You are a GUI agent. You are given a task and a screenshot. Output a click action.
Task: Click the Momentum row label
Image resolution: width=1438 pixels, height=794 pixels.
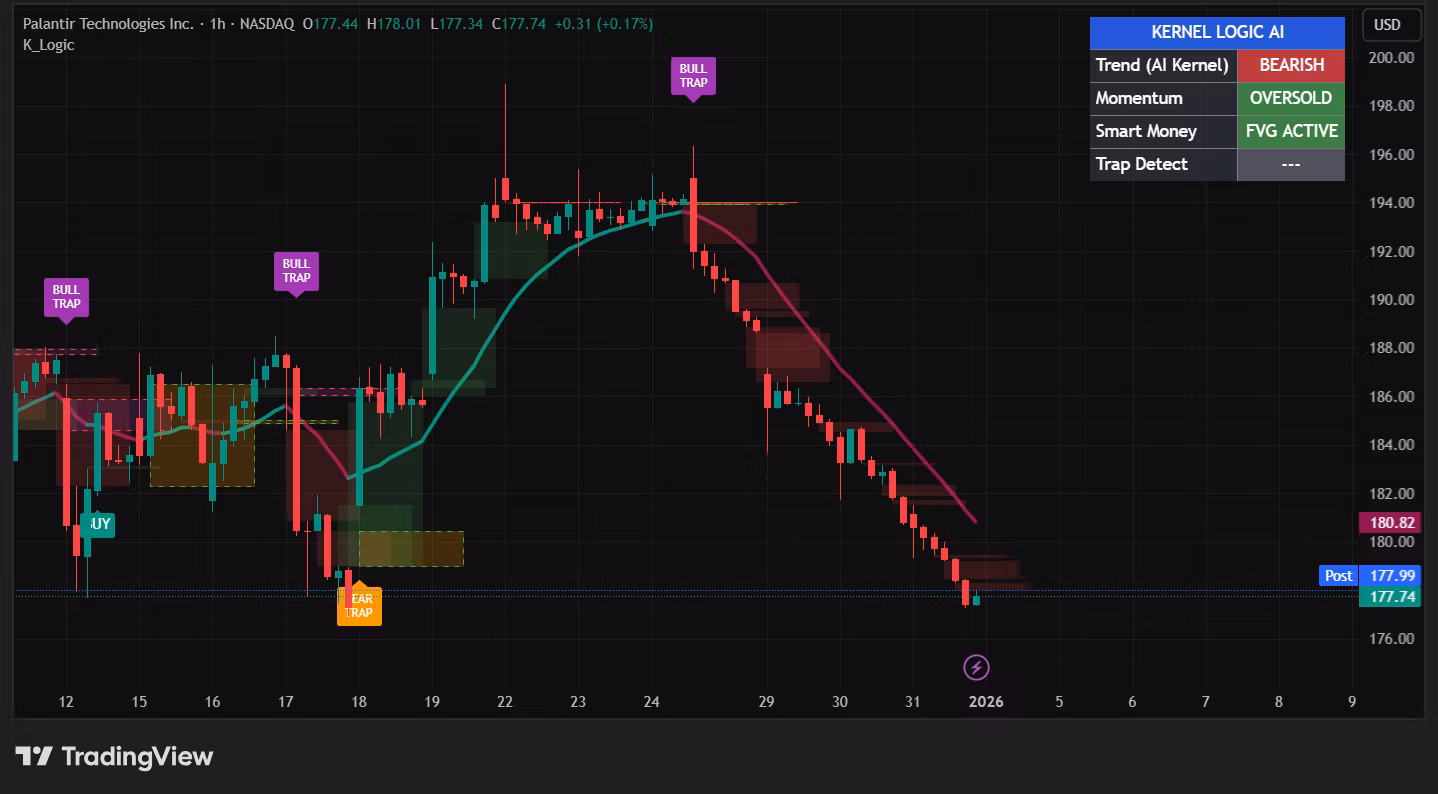[x=1139, y=98]
